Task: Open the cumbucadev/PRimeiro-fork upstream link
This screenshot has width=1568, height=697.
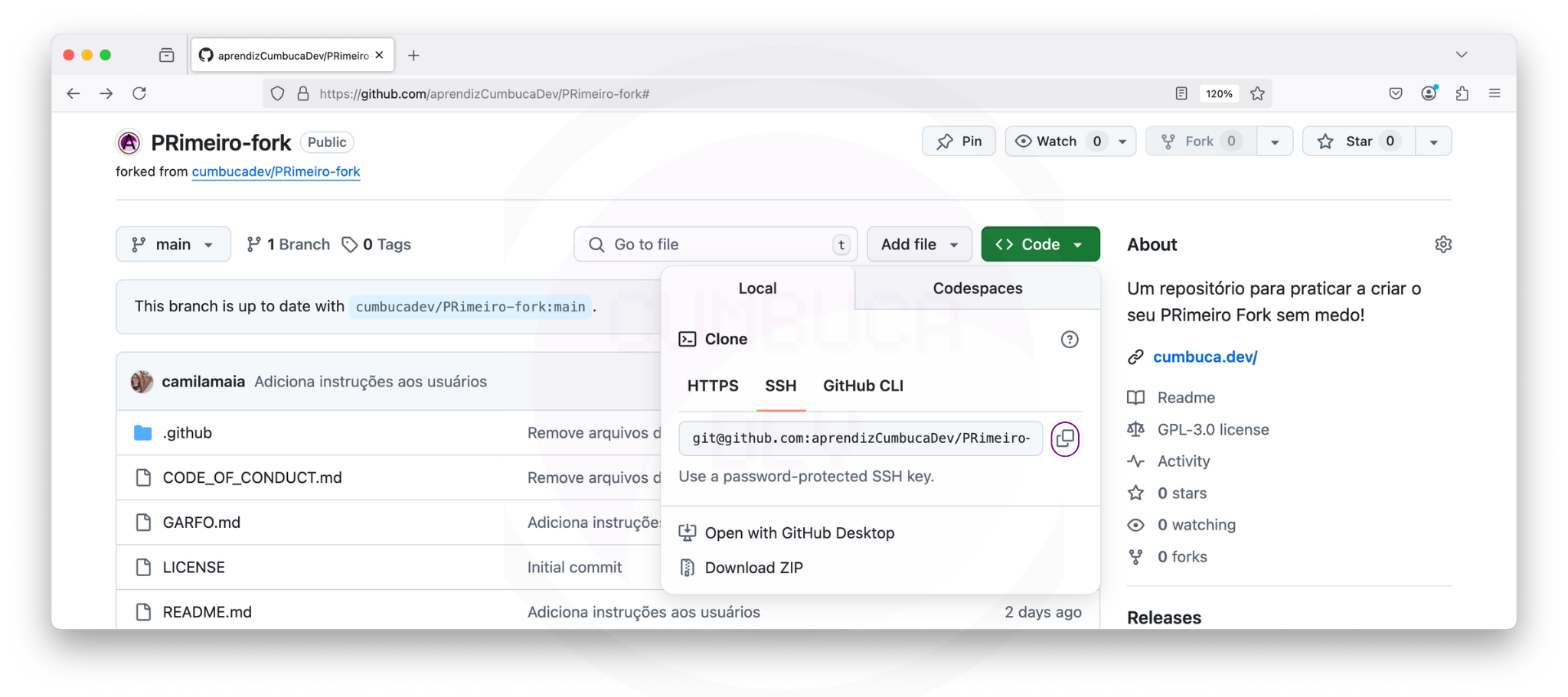Action: pos(276,172)
